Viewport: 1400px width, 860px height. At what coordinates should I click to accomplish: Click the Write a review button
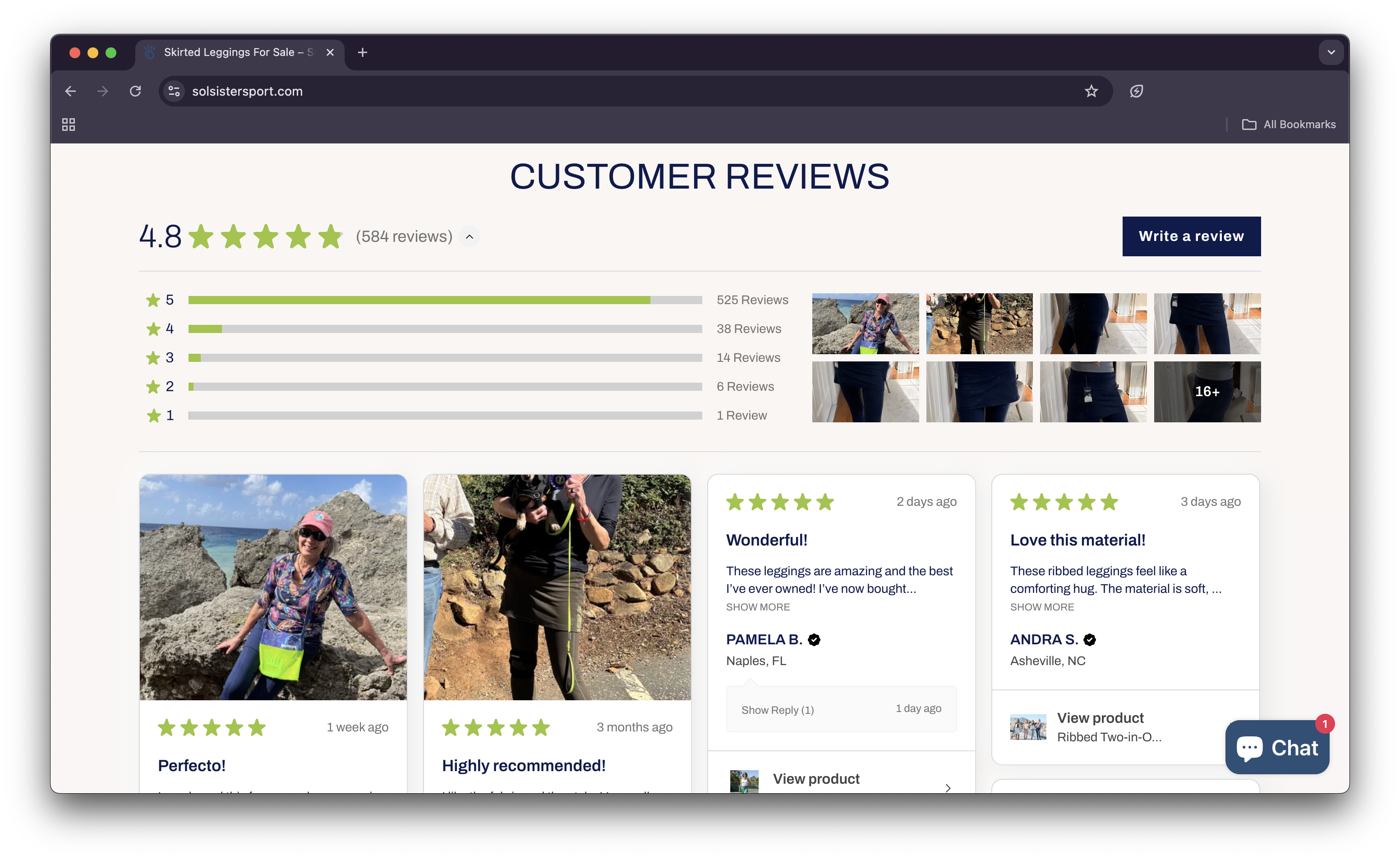tap(1191, 236)
